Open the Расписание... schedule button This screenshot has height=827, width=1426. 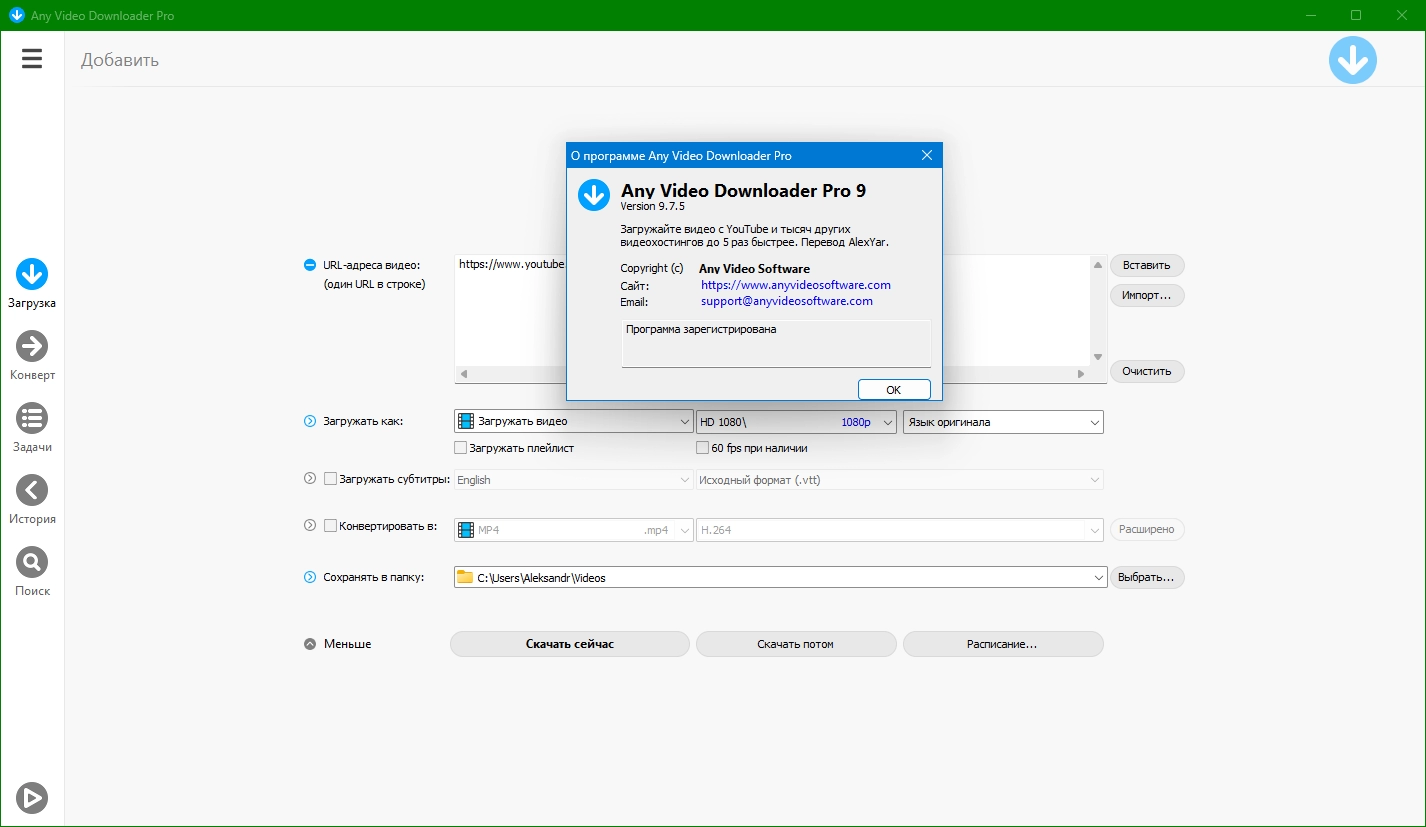[x=1003, y=644]
